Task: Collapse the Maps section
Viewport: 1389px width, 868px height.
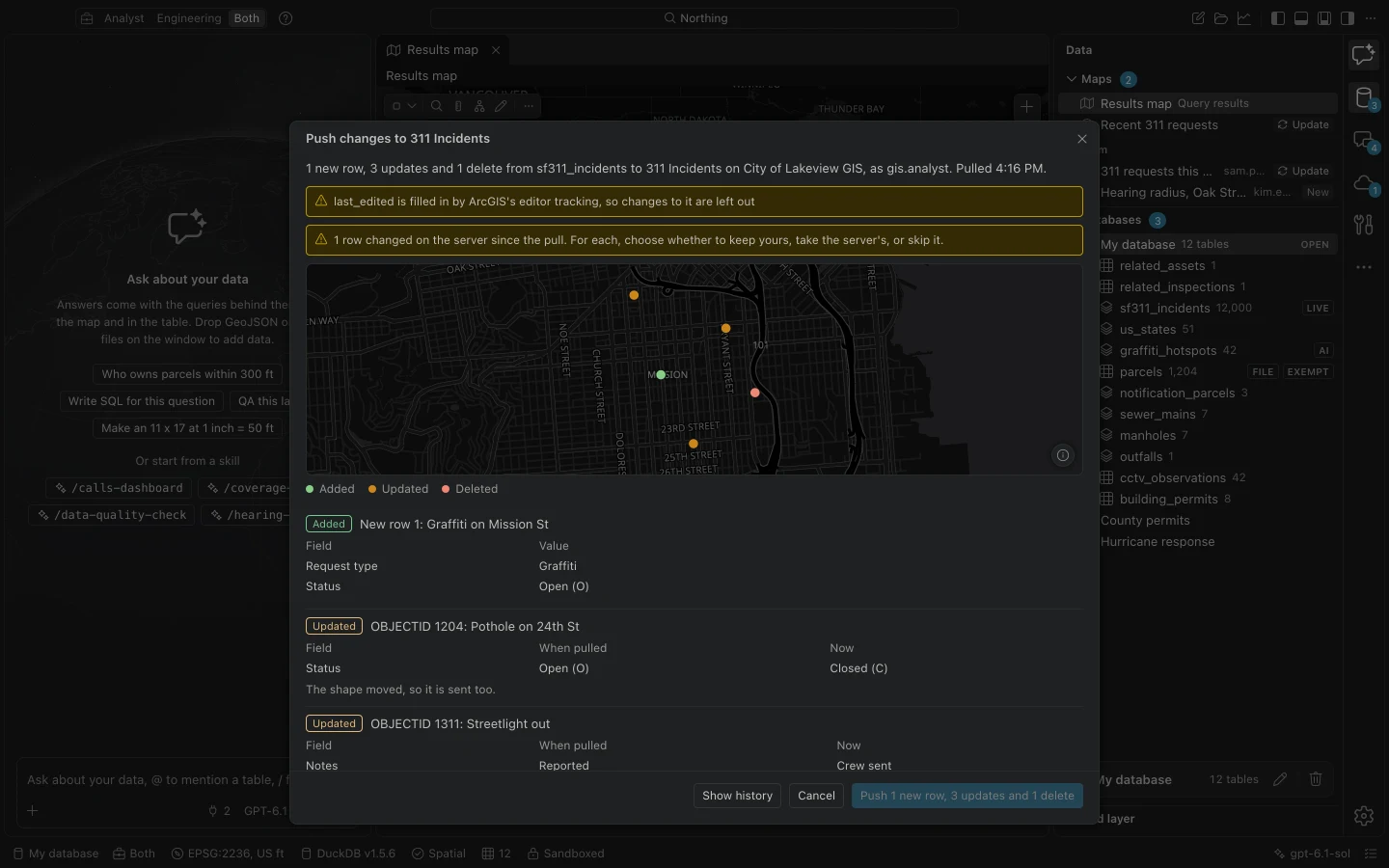Action: (x=1072, y=79)
